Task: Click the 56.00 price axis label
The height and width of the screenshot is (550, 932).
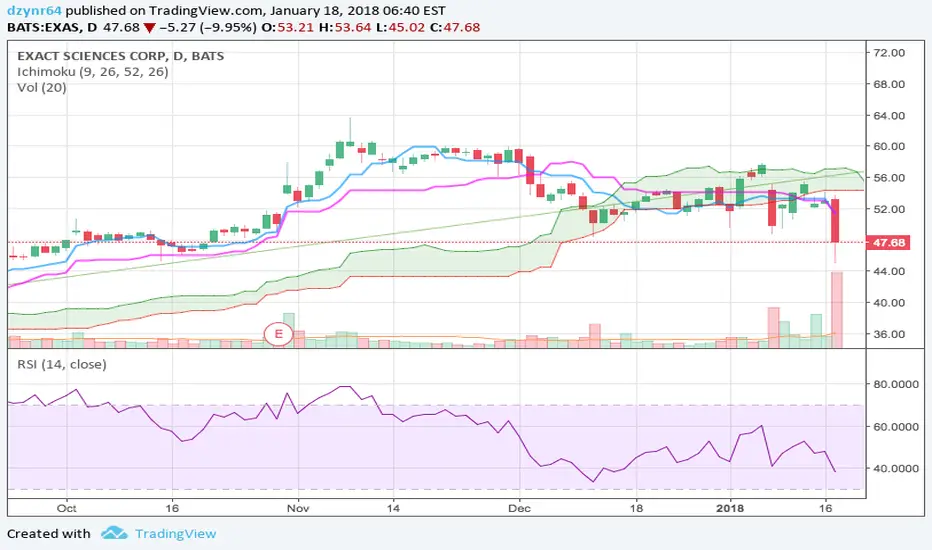Action: [889, 178]
